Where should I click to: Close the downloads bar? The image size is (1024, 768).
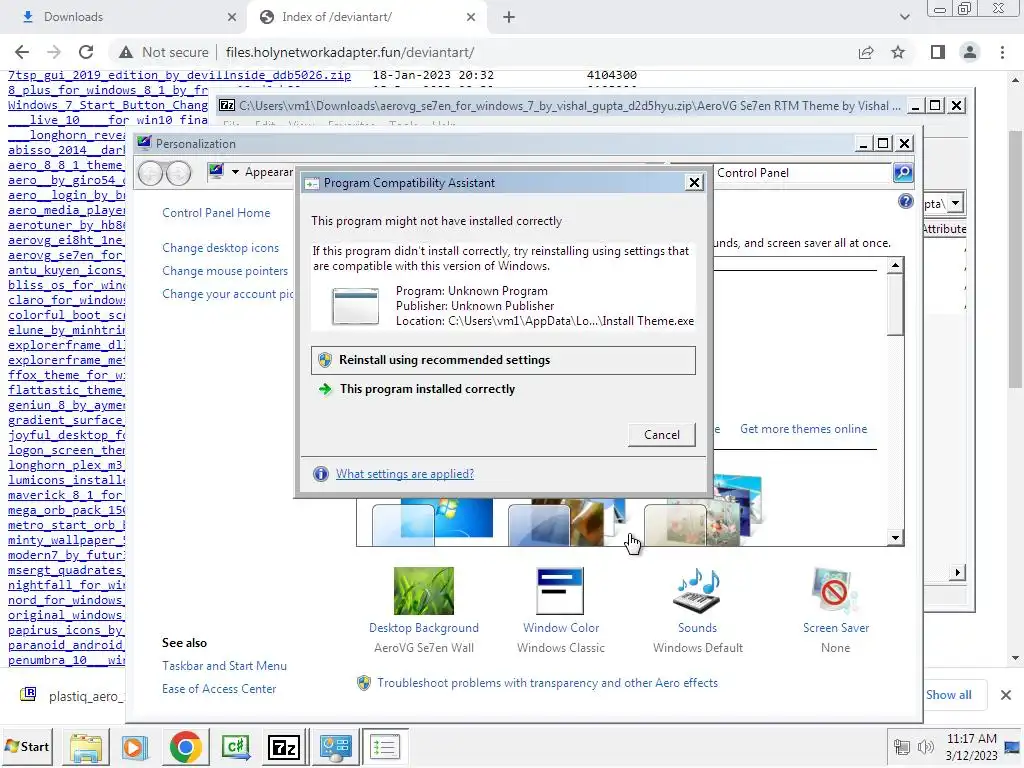(x=1006, y=695)
